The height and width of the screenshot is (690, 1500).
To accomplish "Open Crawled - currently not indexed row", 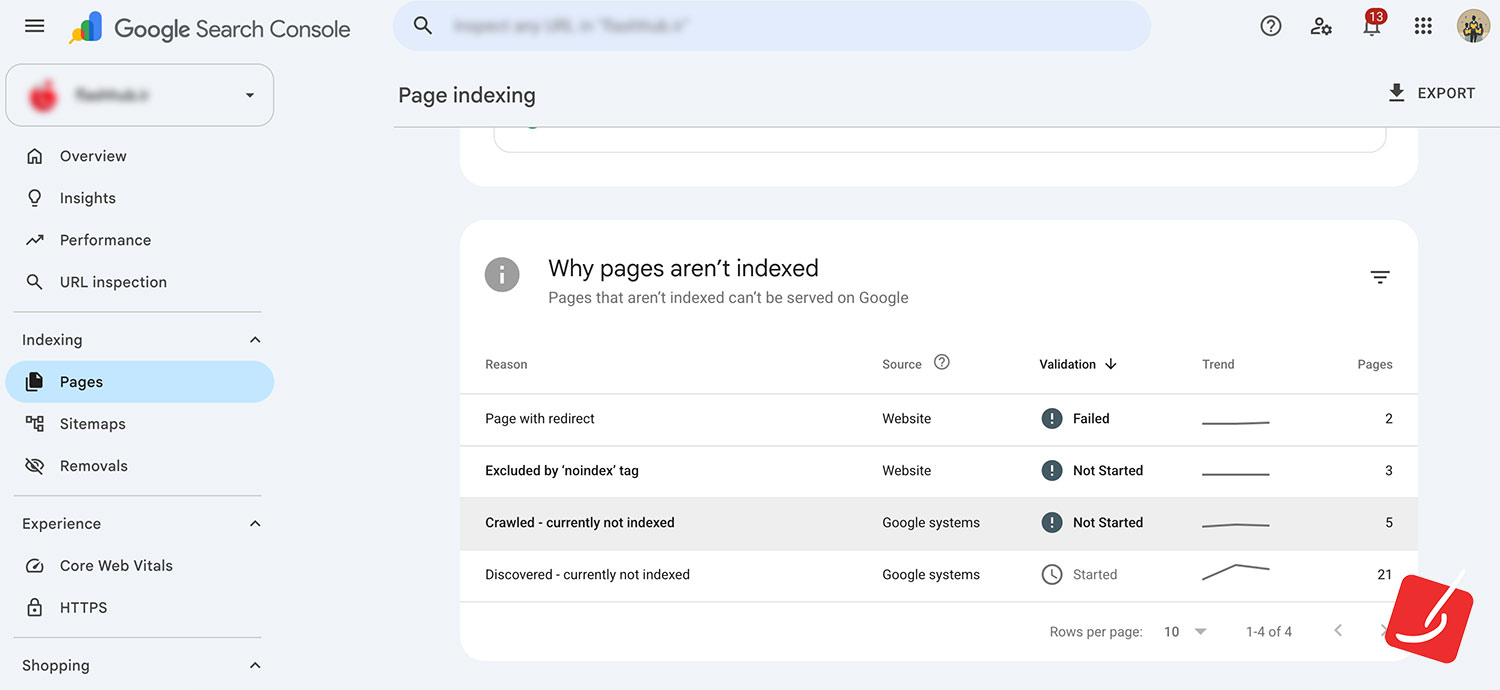I will pos(939,523).
